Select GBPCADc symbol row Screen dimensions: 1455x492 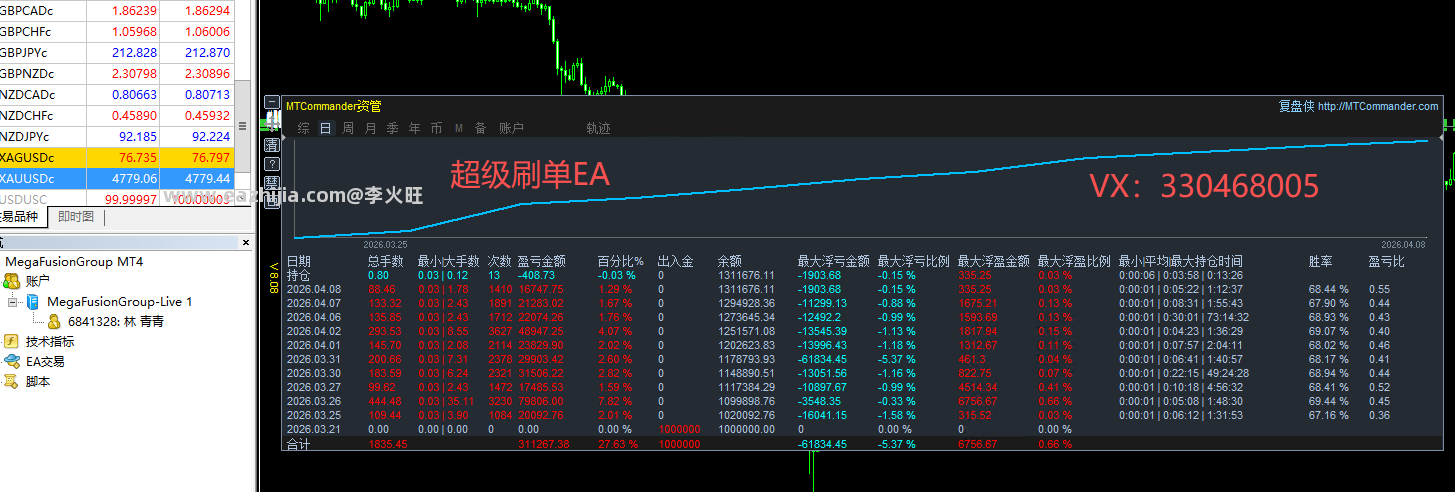pos(117,10)
